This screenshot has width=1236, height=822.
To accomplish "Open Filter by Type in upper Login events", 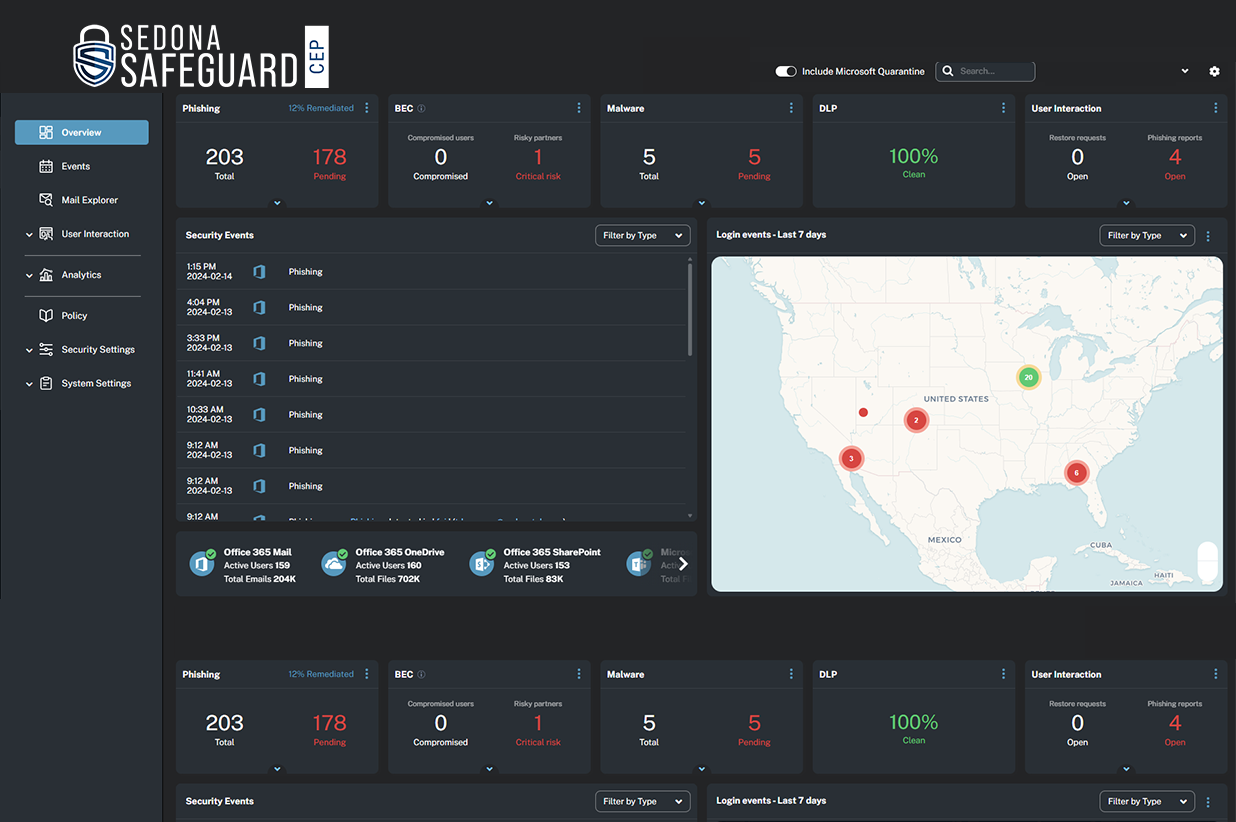I will point(1147,235).
